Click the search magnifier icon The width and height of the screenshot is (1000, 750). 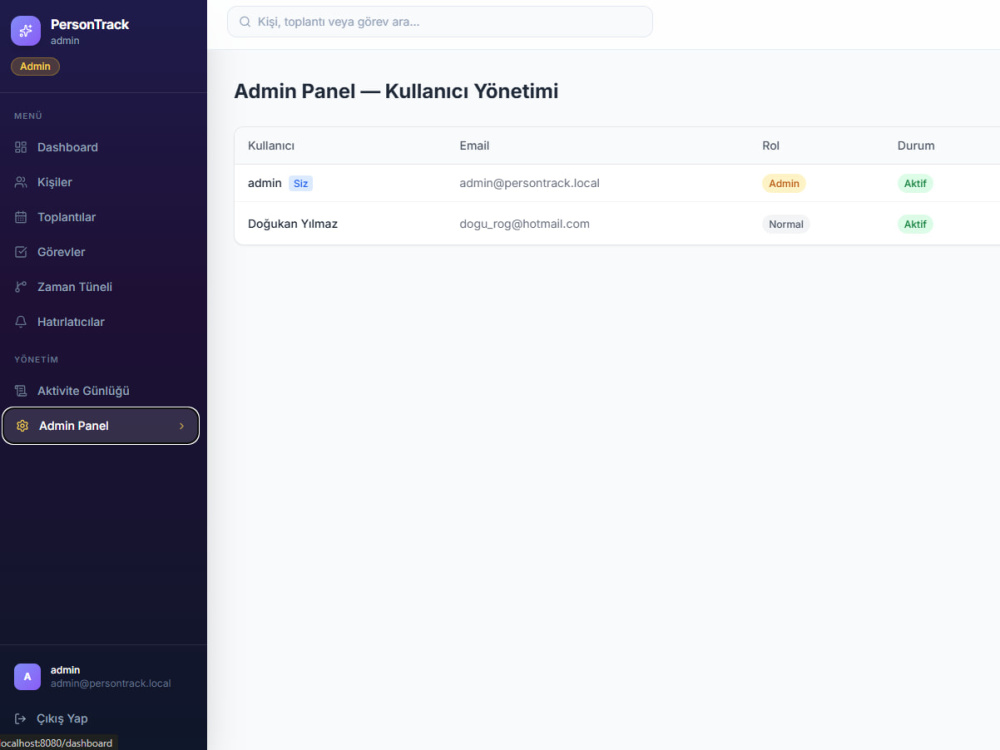pyautogui.click(x=245, y=22)
